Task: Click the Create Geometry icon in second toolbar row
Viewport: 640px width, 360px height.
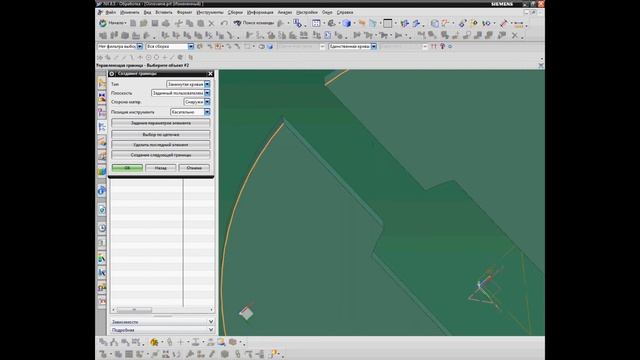Action: tap(125, 36)
